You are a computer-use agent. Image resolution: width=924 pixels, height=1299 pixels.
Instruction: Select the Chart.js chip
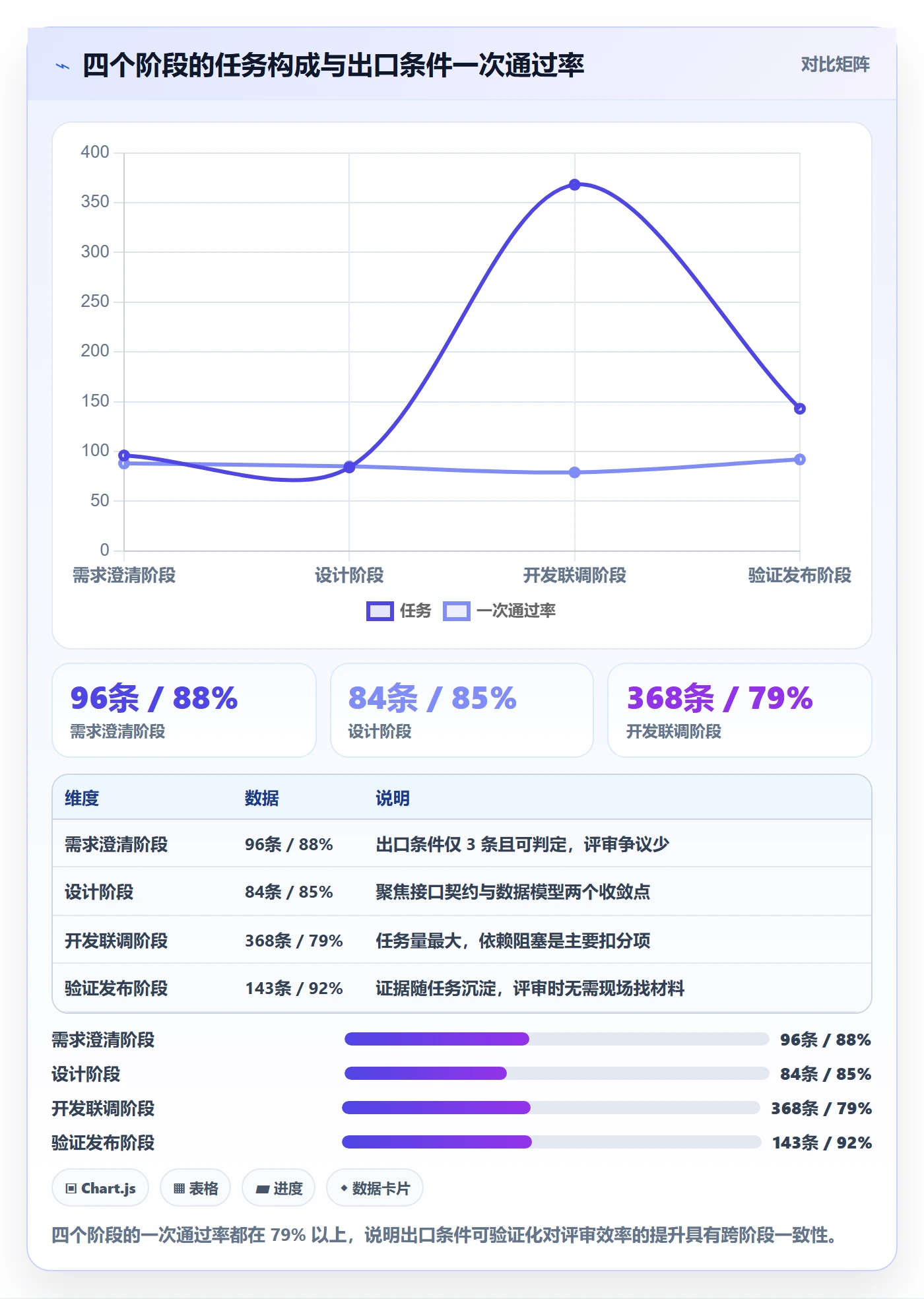point(100,1188)
